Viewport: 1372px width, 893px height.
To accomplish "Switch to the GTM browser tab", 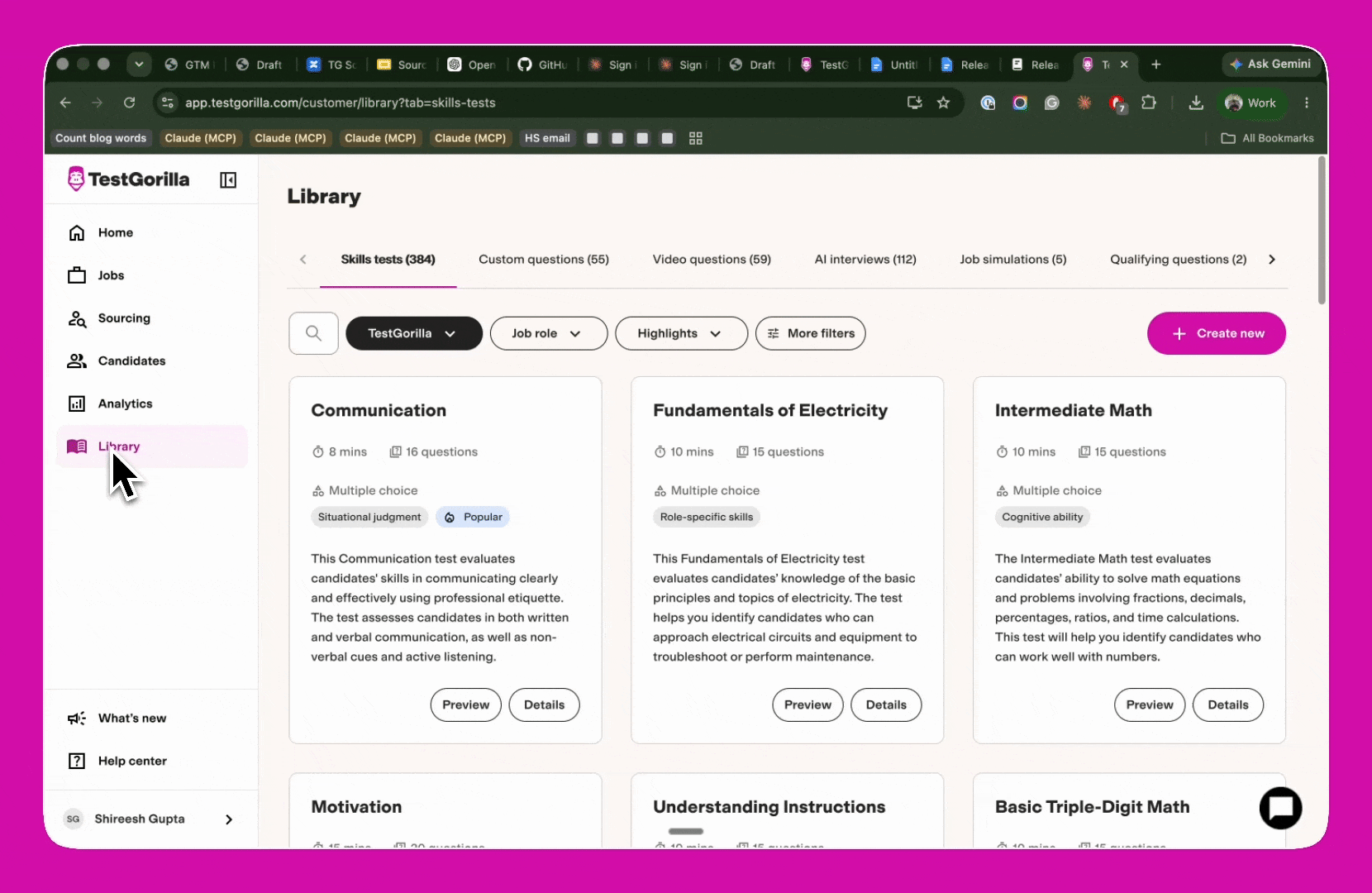I will click(188, 64).
